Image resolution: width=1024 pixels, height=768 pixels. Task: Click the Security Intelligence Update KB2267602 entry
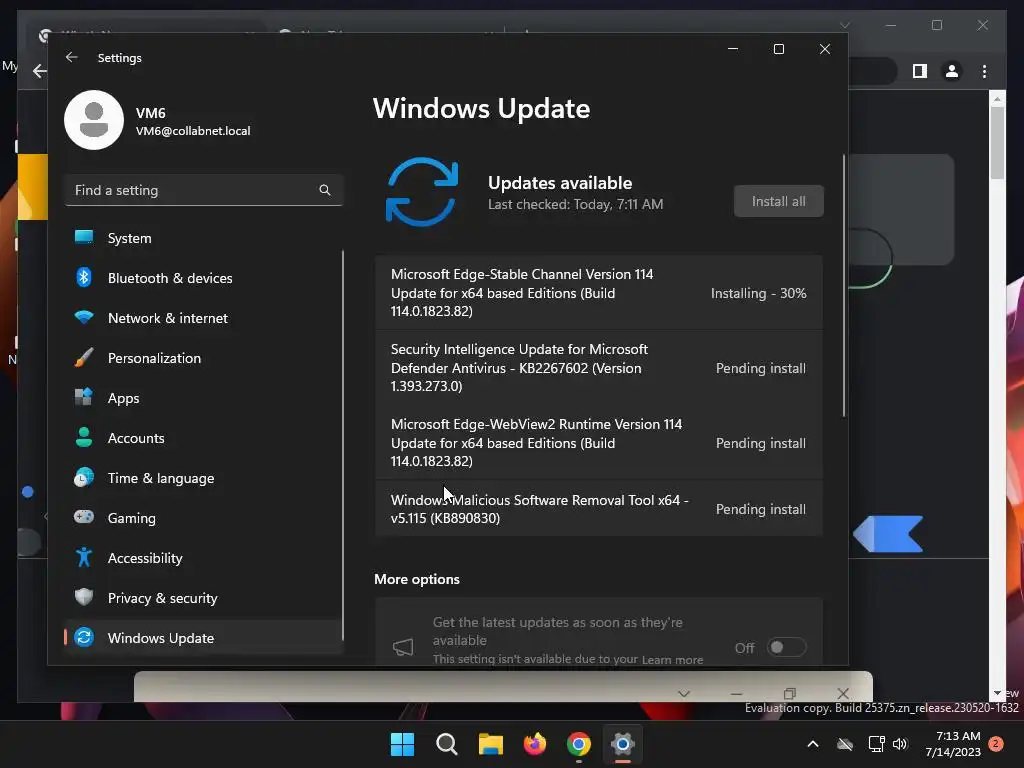598,368
